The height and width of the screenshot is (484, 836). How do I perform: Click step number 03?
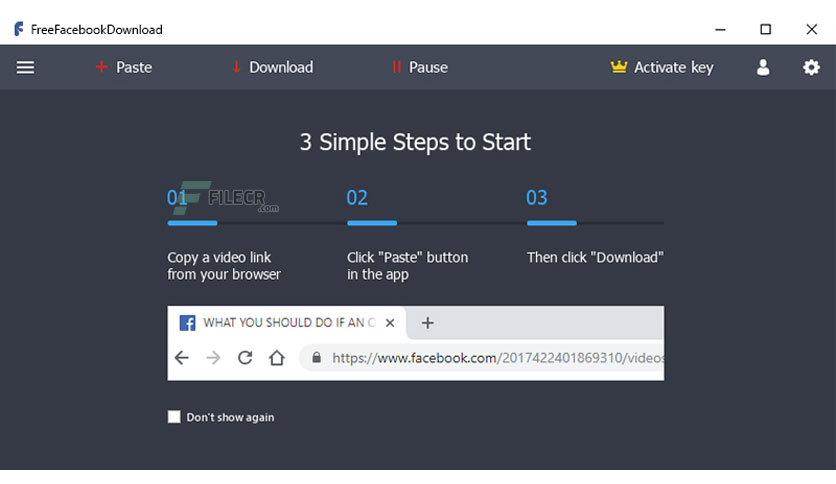tap(537, 198)
